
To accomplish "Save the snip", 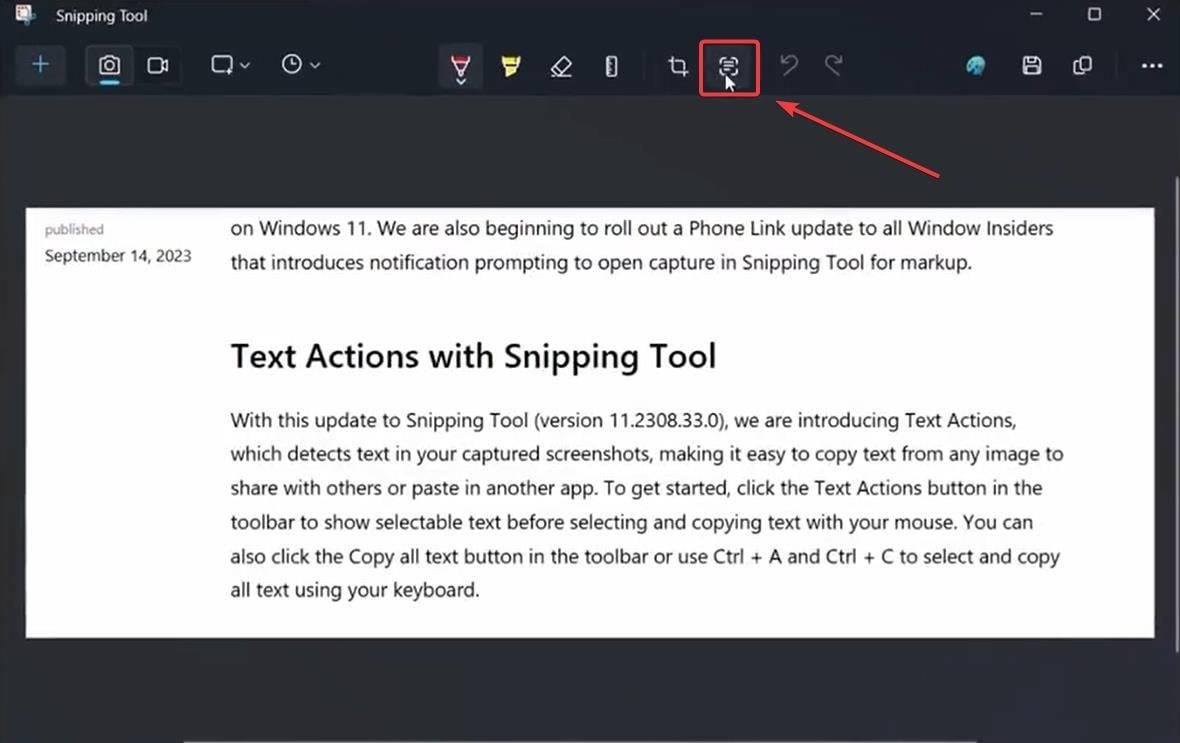I will click(1032, 65).
